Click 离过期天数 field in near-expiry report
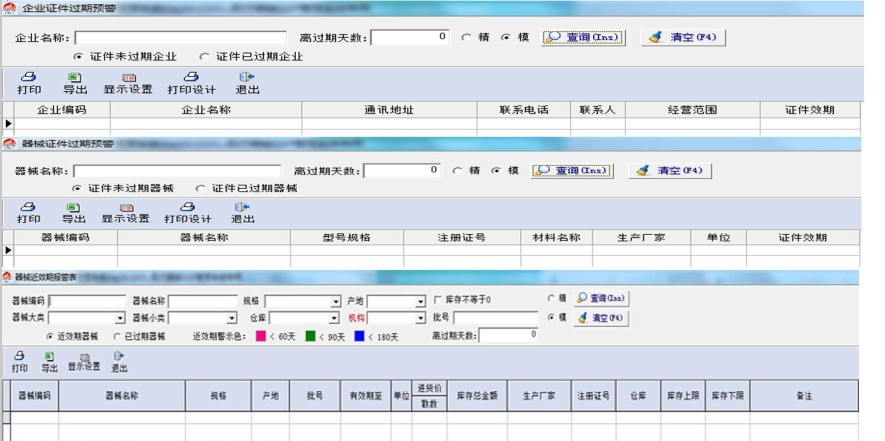The height and width of the screenshot is (441, 885). 509,335
